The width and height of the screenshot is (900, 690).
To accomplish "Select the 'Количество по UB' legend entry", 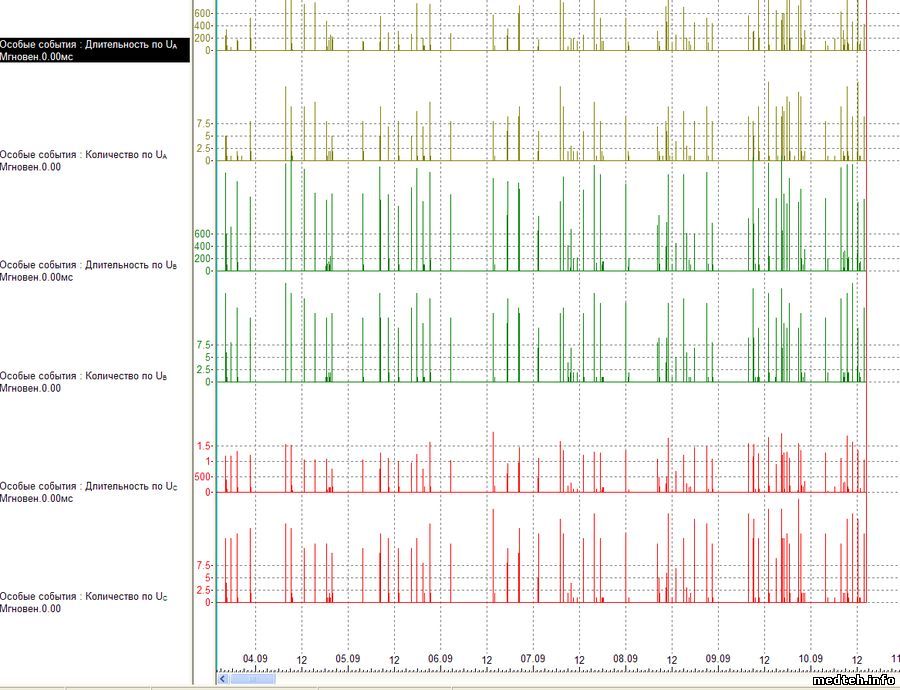I will coord(83,376).
